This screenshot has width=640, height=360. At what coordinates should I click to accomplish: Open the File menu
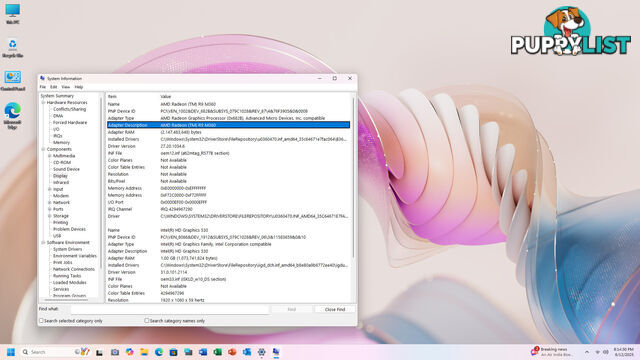(x=42, y=87)
